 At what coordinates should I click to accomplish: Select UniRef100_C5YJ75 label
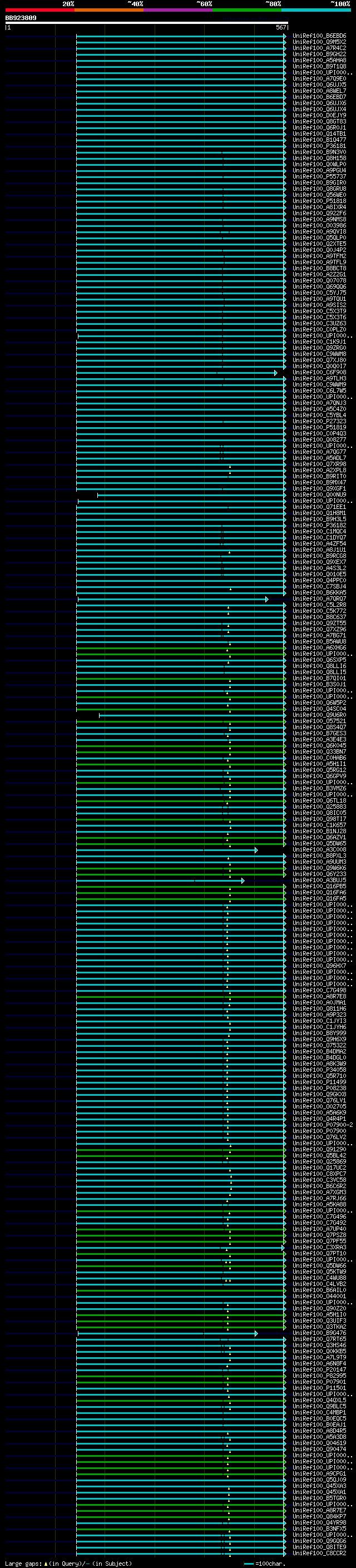point(319,293)
